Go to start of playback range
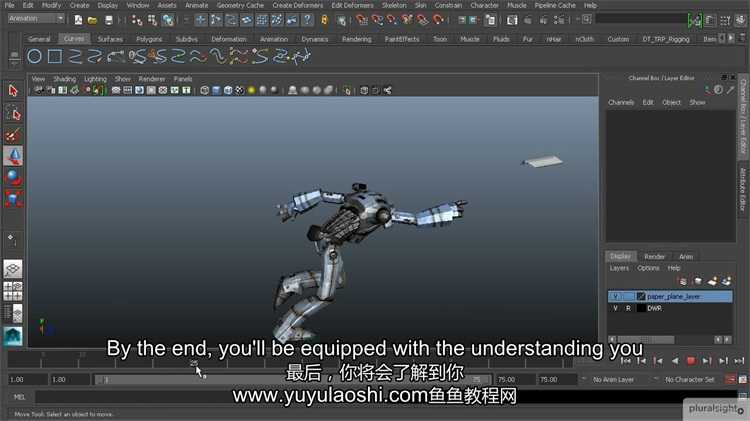 click(x=625, y=361)
